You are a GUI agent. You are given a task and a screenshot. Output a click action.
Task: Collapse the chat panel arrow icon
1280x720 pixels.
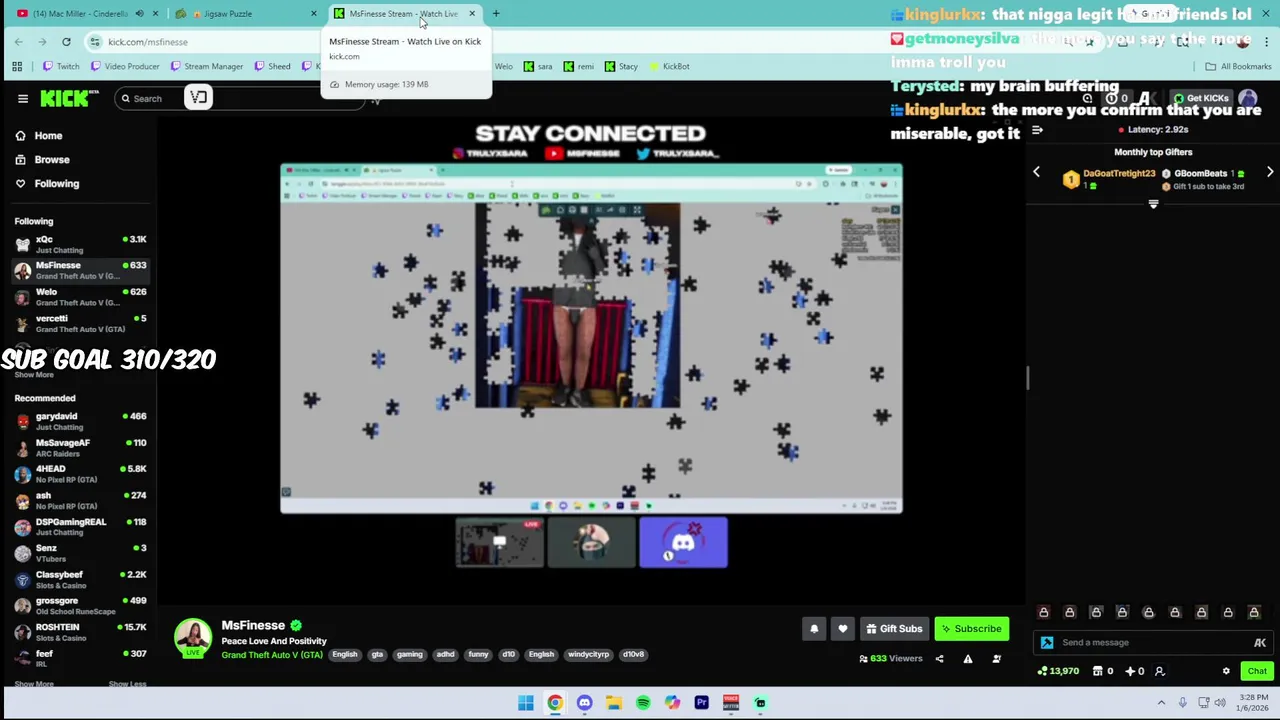point(1037,130)
